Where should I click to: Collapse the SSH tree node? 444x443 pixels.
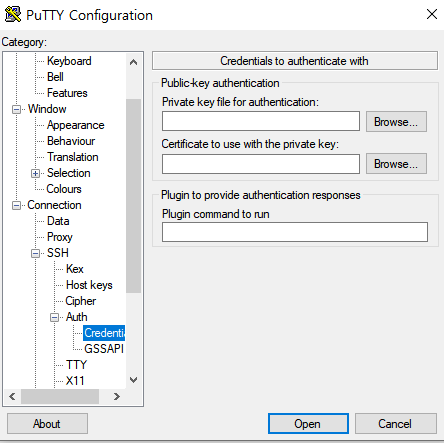click(35, 253)
